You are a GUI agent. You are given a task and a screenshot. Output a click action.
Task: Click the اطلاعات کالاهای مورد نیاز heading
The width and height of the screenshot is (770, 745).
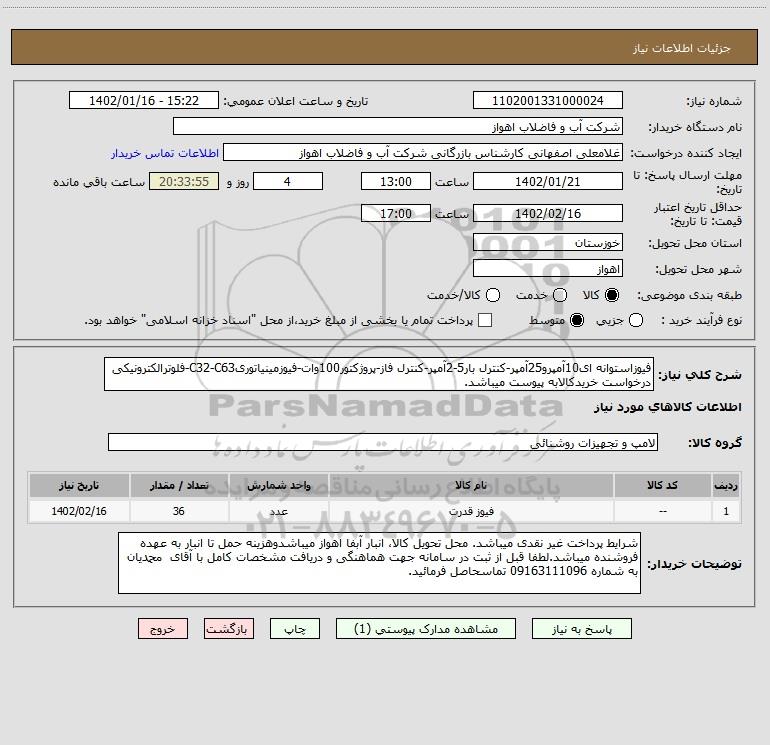668,407
